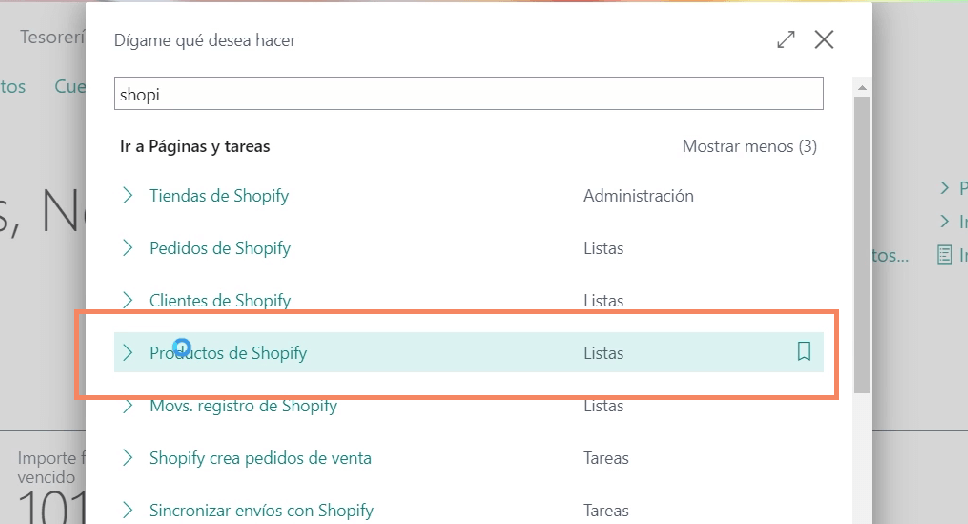Run 'Sincronizar envíos con Shopify' task
The height and width of the screenshot is (524, 968).
261,510
